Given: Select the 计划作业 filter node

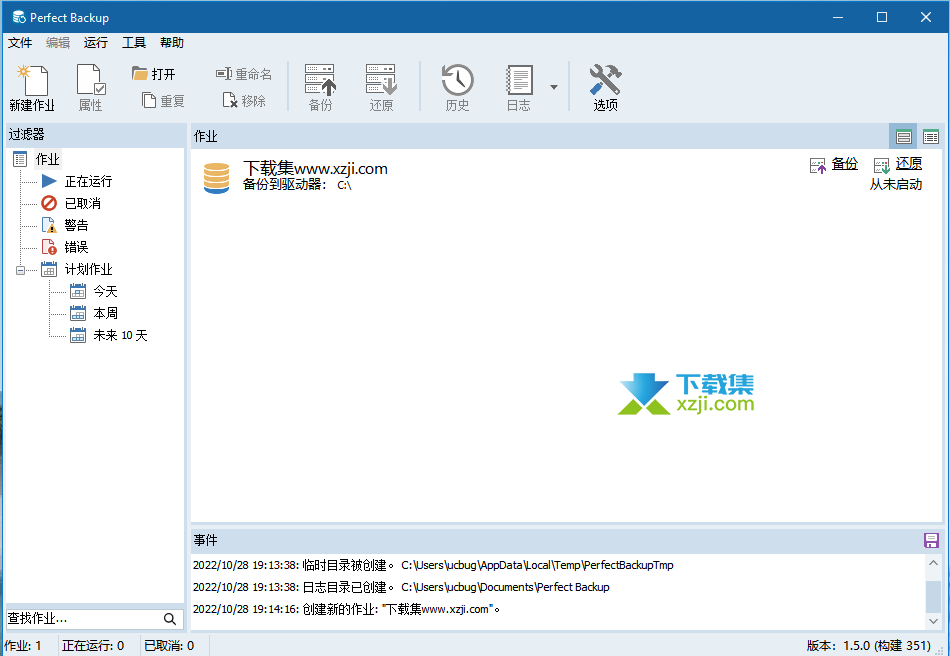Looking at the screenshot, I should (88, 269).
